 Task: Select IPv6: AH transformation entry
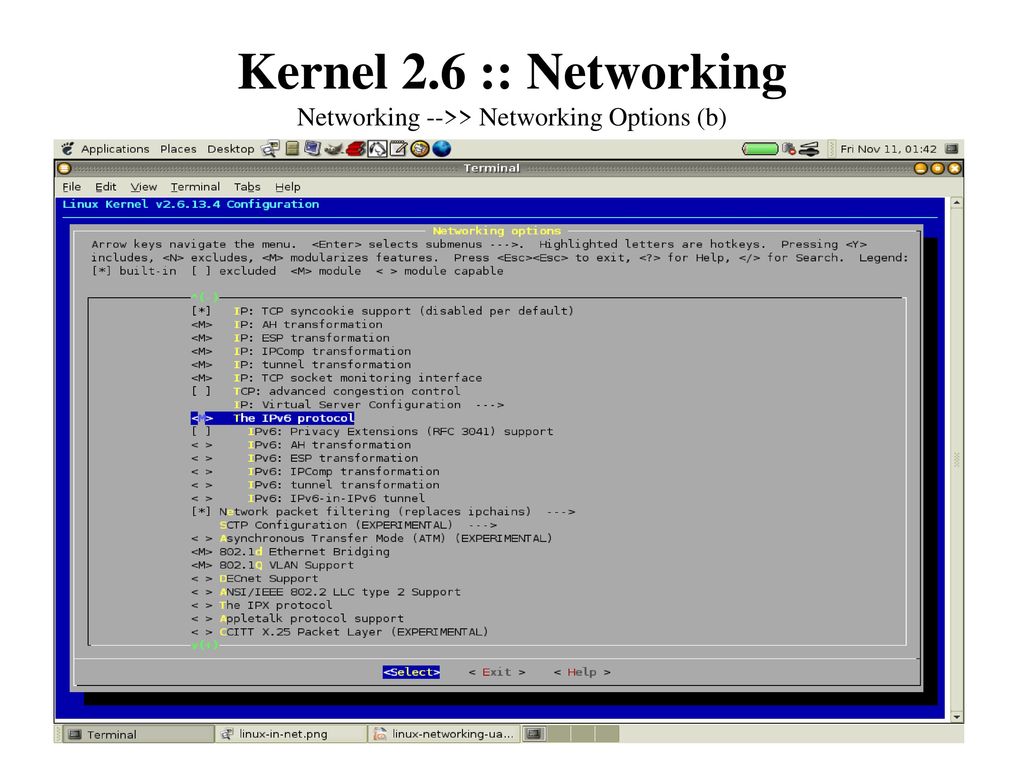[301, 445]
